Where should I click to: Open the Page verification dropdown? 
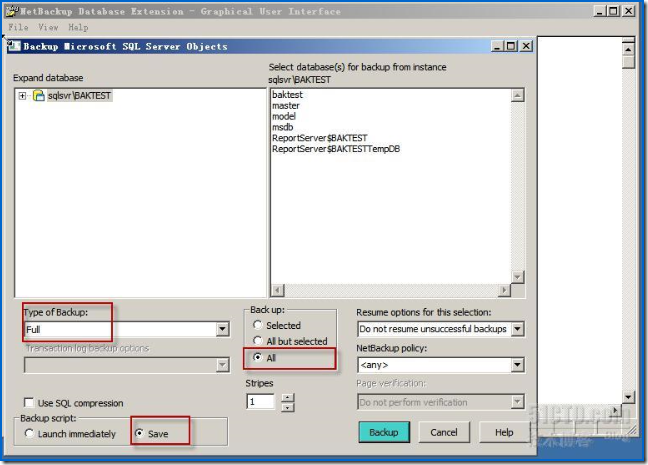517,402
